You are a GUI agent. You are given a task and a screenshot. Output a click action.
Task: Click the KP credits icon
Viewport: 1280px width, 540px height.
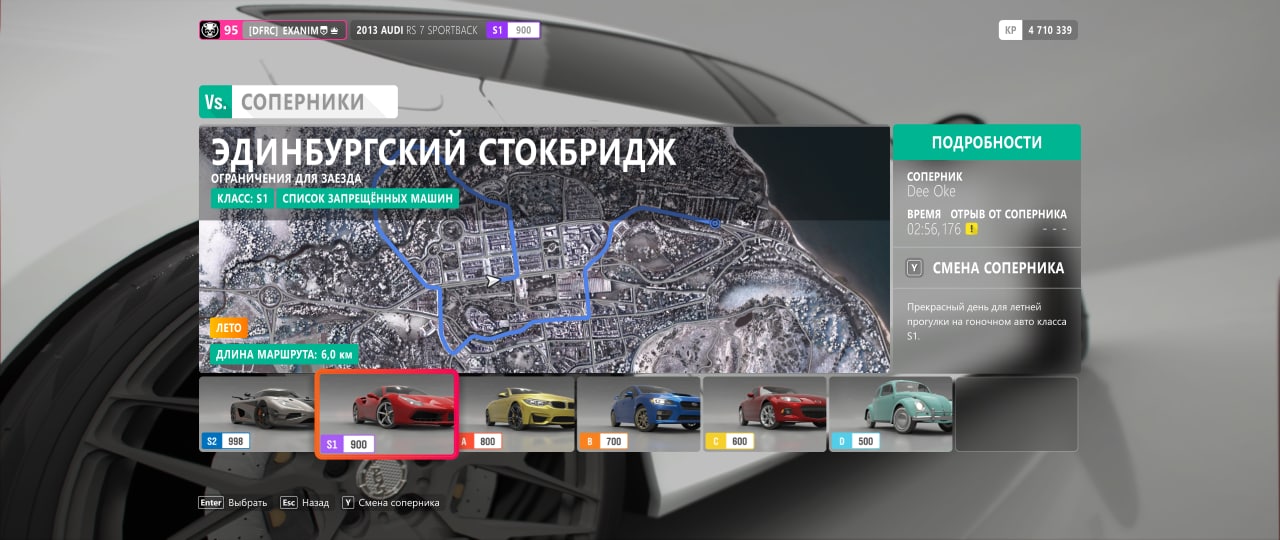click(x=1010, y=30)
